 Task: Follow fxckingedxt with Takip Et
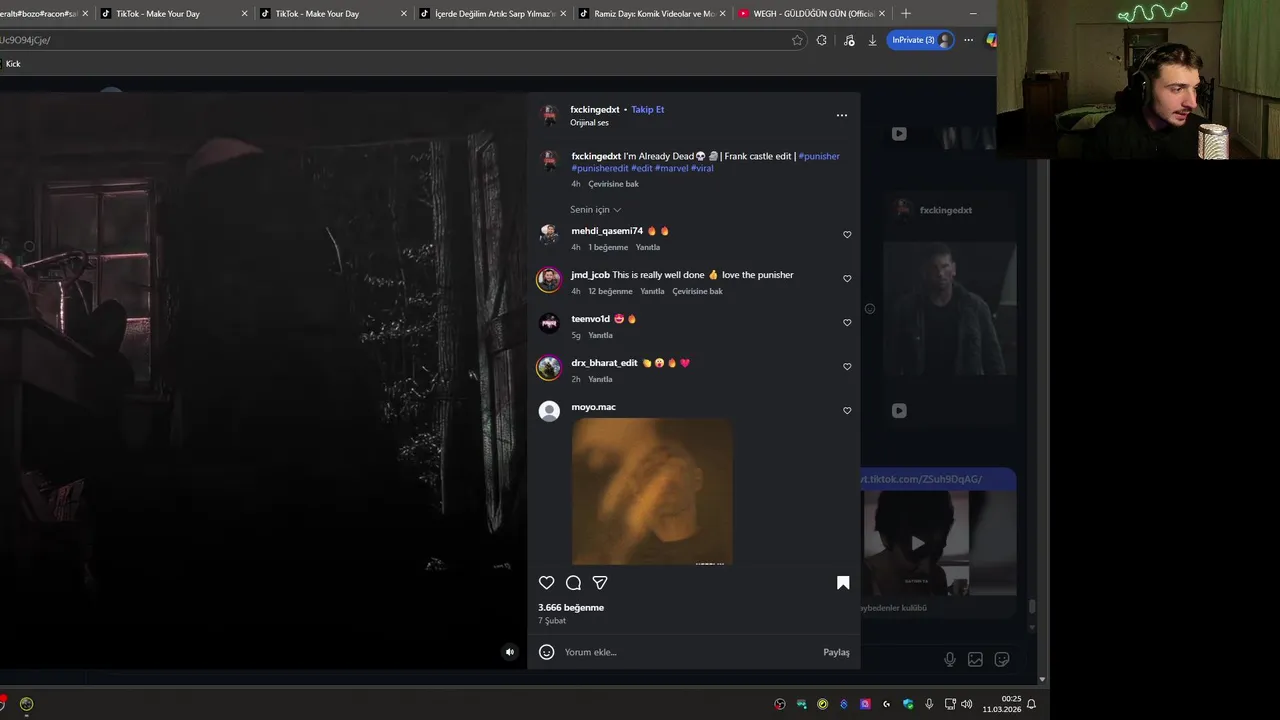pyautogui.click(x=648, y=110)
